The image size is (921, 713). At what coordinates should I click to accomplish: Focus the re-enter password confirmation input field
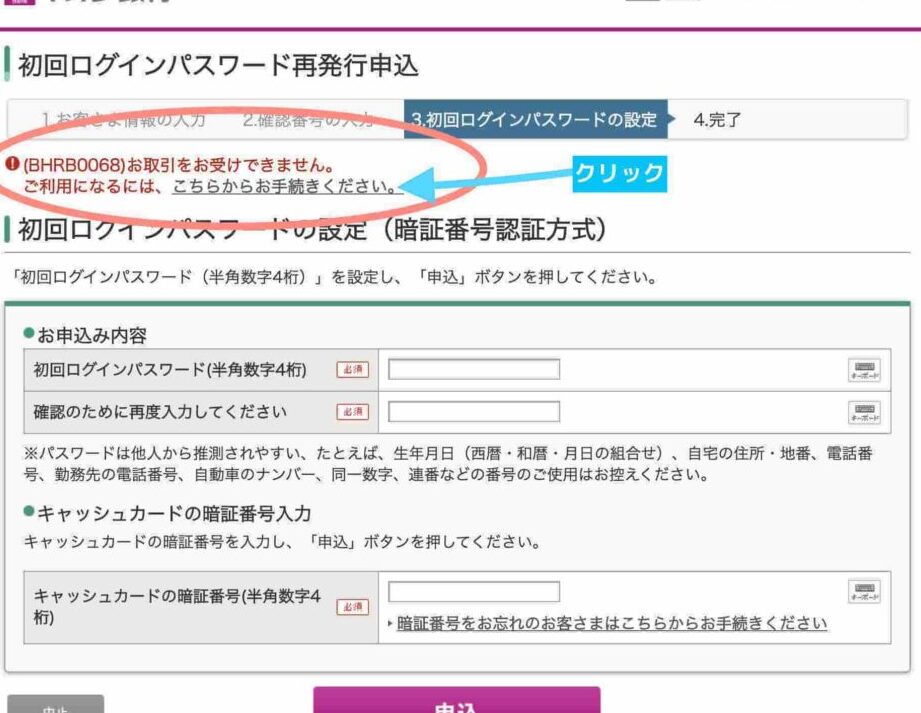click(474, 412)
